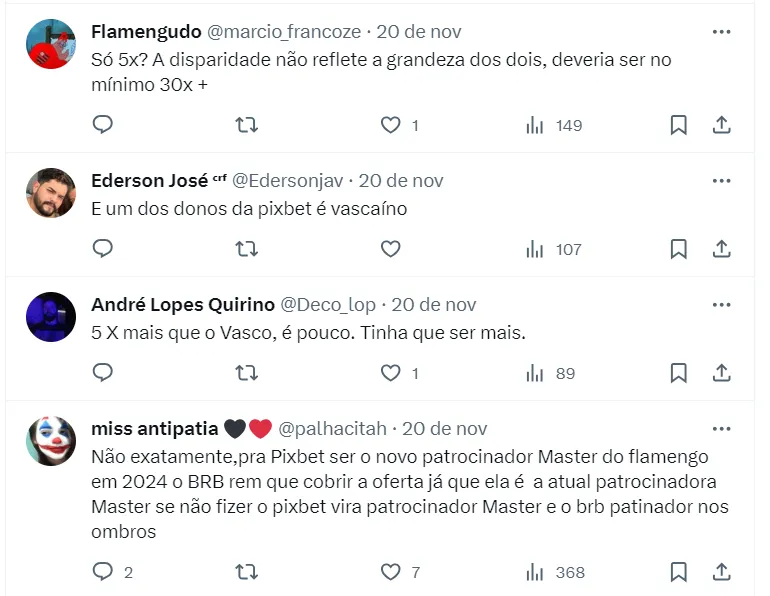
Task: Open André Lopes Quirino's display name
Action: tap(180, 304)
